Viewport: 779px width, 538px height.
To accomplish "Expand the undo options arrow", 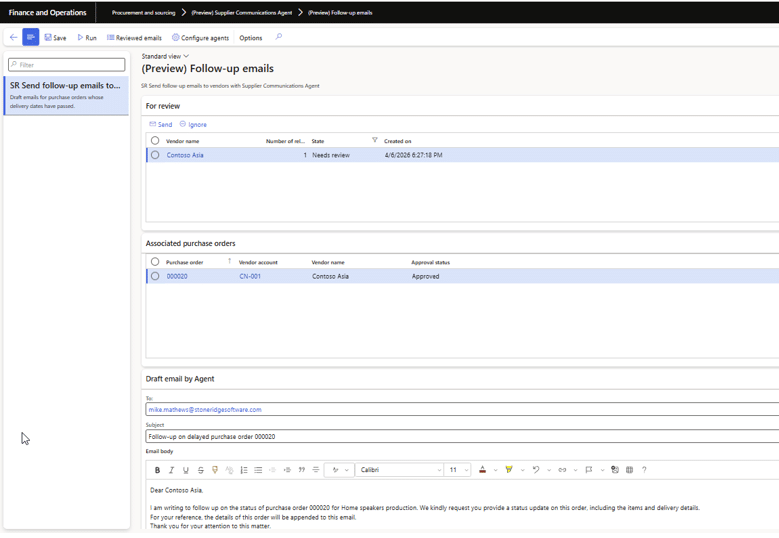I will click(x=549, y=470).
